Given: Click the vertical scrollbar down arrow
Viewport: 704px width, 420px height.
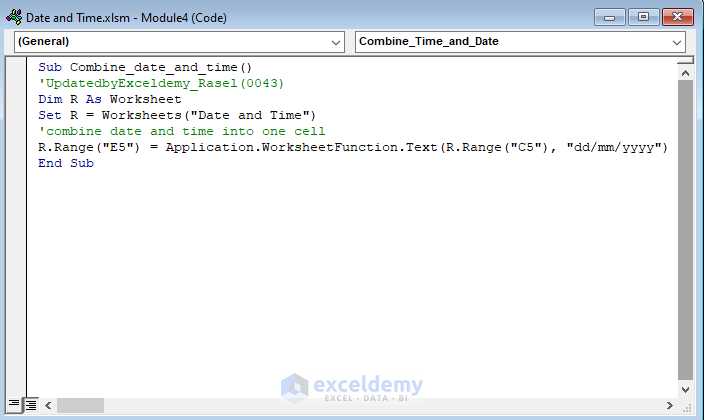Looking at the screenshot, I should (x=685, y=389).
